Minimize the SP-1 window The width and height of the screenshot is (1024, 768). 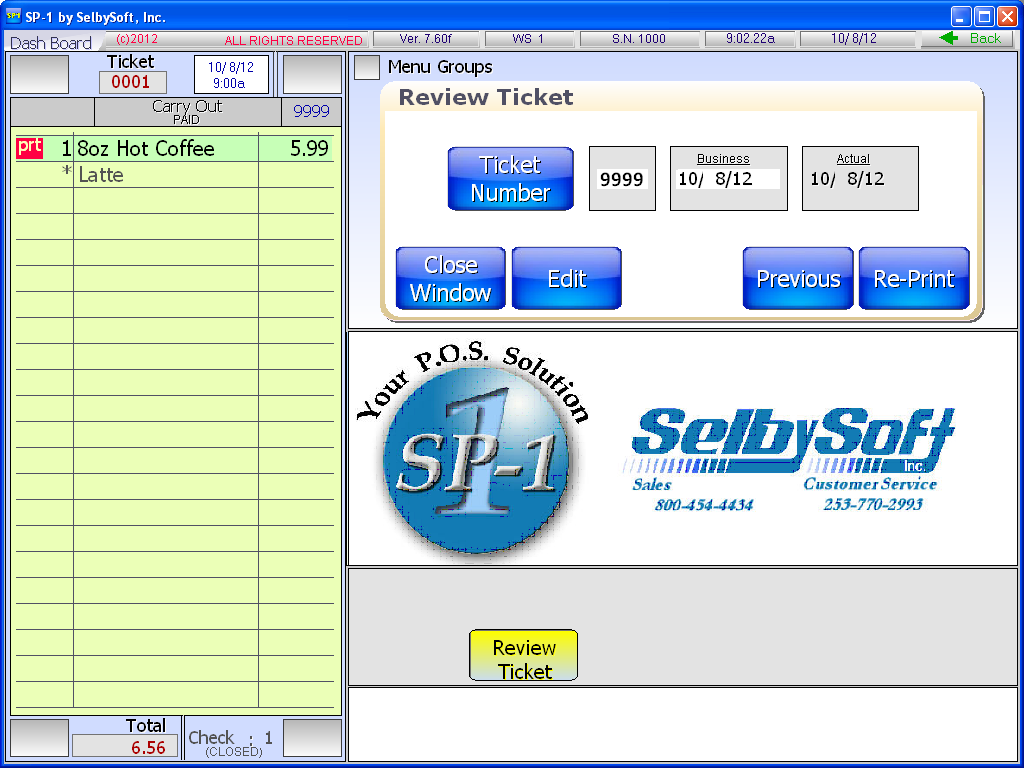coord(961,16)
